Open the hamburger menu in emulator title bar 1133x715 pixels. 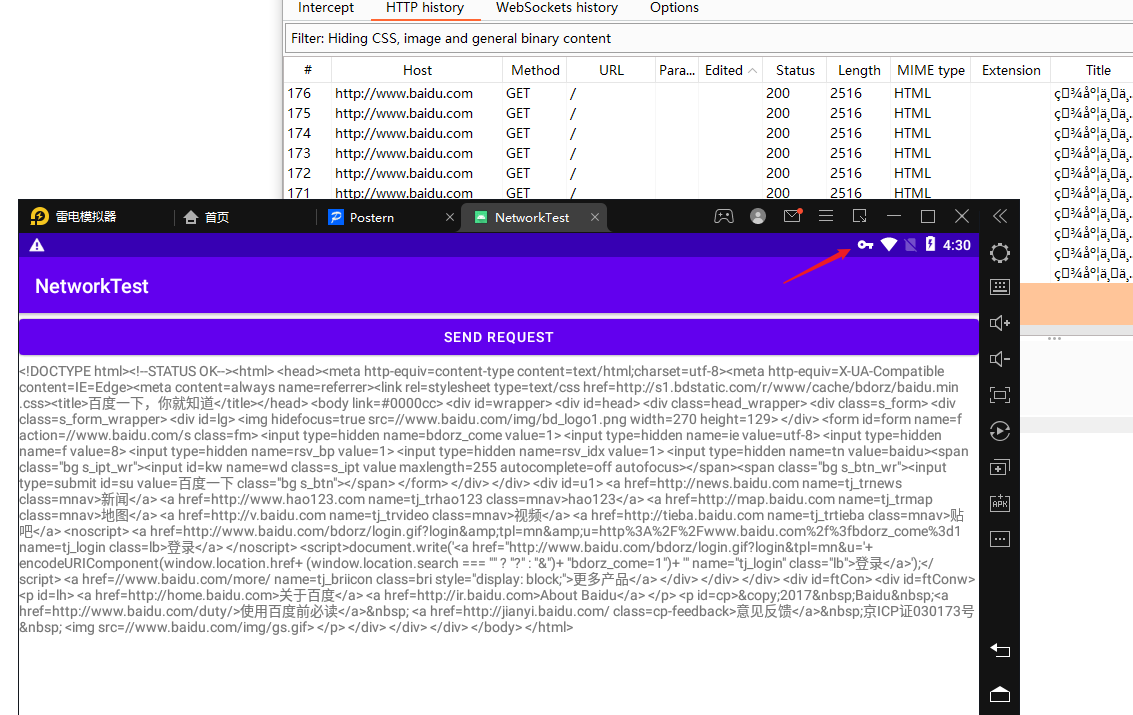pyautogui.click(x=825, y=216)
